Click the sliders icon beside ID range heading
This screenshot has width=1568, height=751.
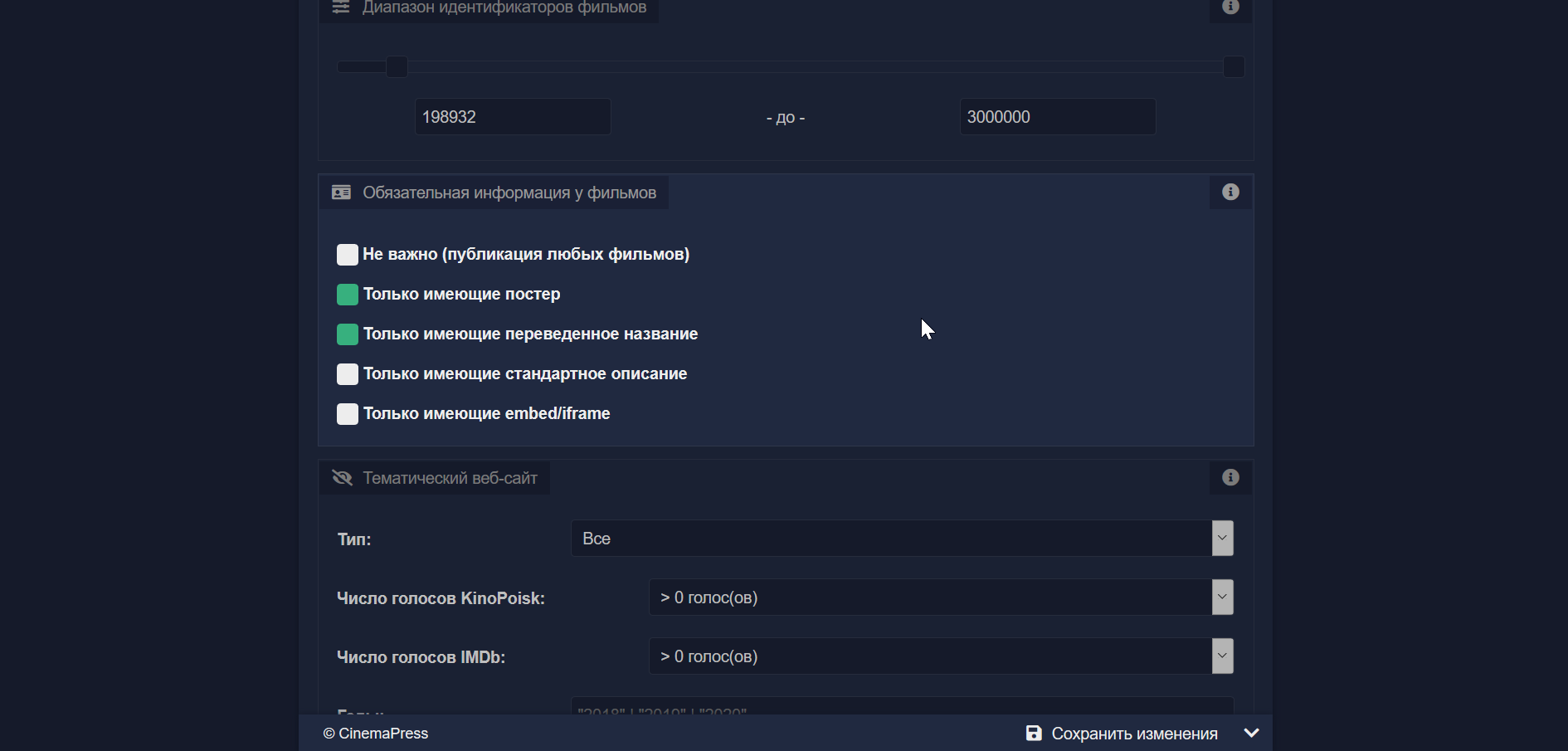(x=341, y=7)
